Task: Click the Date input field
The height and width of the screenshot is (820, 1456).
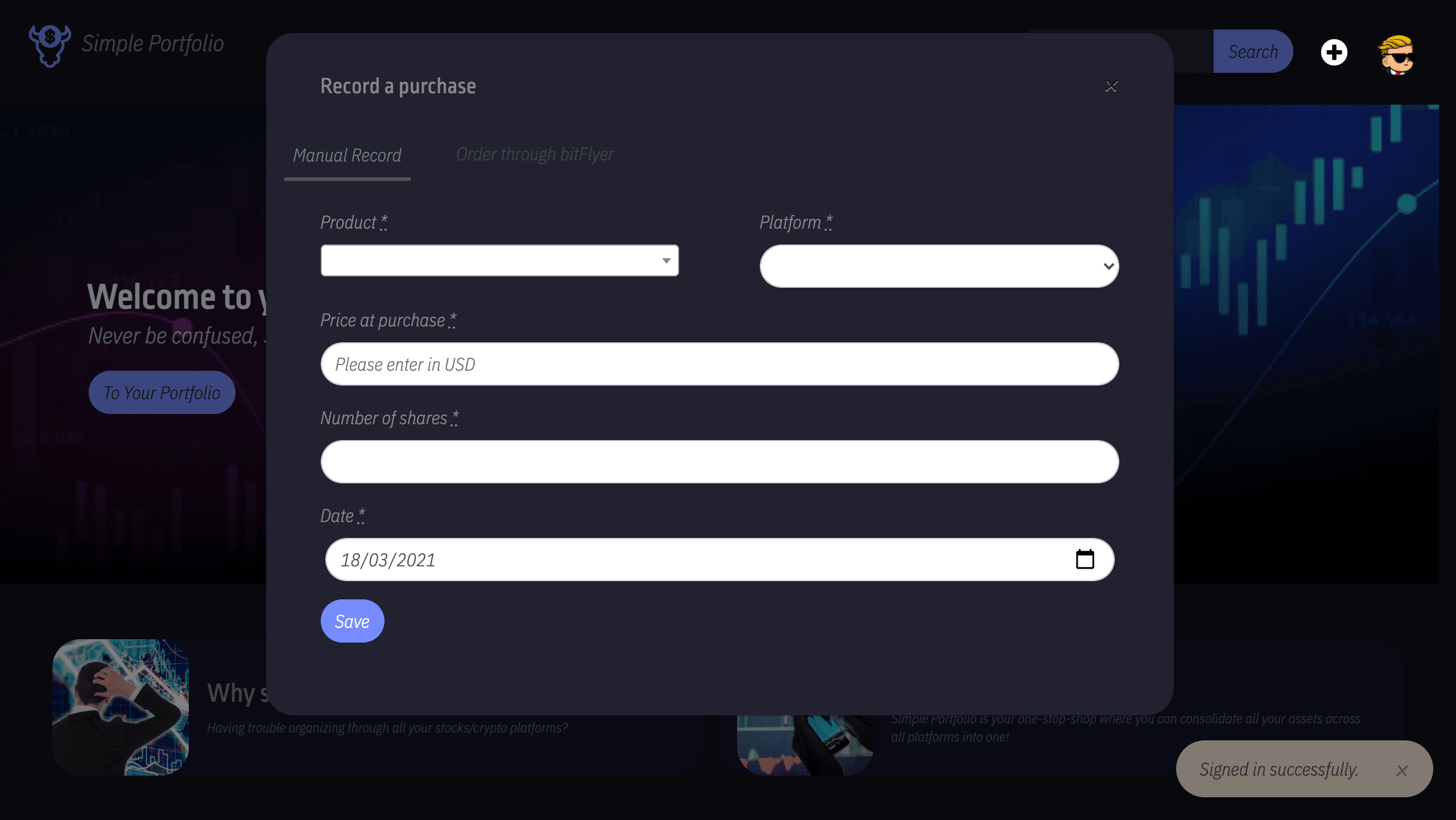Action: [719, 560]
